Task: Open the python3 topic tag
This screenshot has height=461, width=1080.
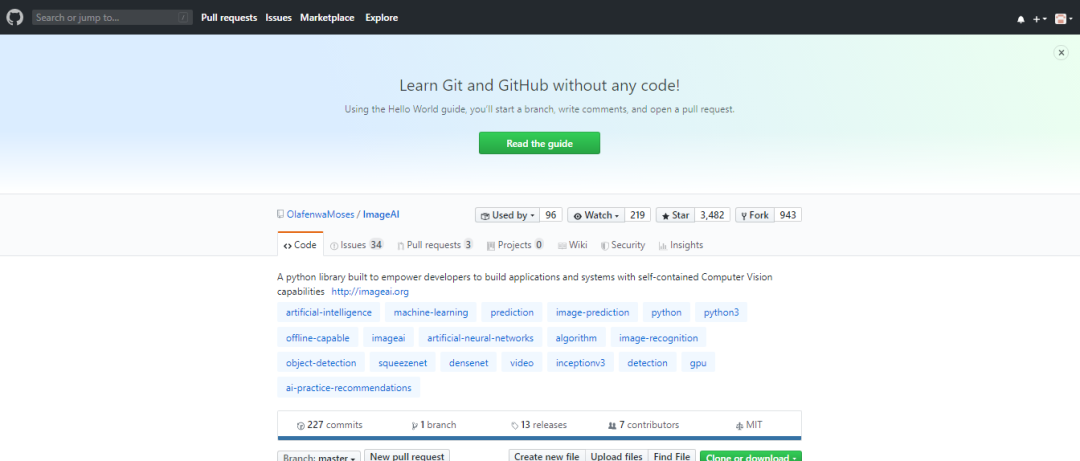Action: click(721, 312)
